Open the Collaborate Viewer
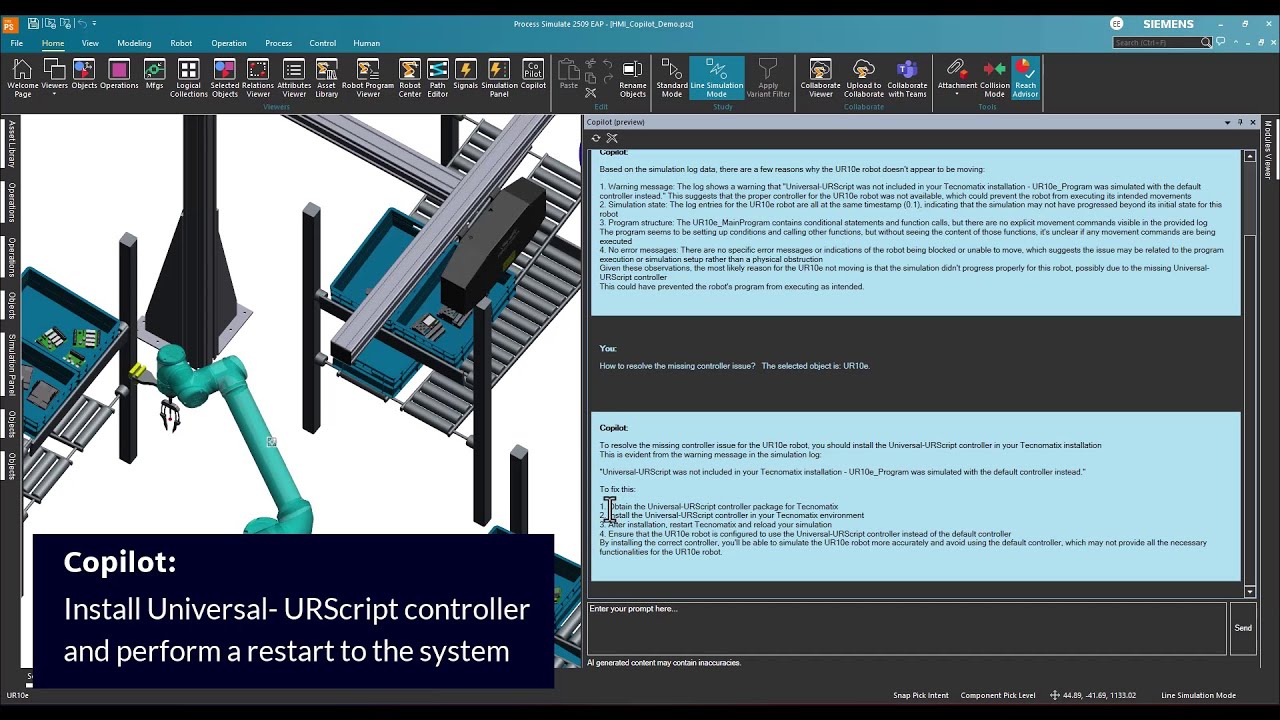Image resolution: width=1280 pixels, height=720 pixels. click(820, 78)
